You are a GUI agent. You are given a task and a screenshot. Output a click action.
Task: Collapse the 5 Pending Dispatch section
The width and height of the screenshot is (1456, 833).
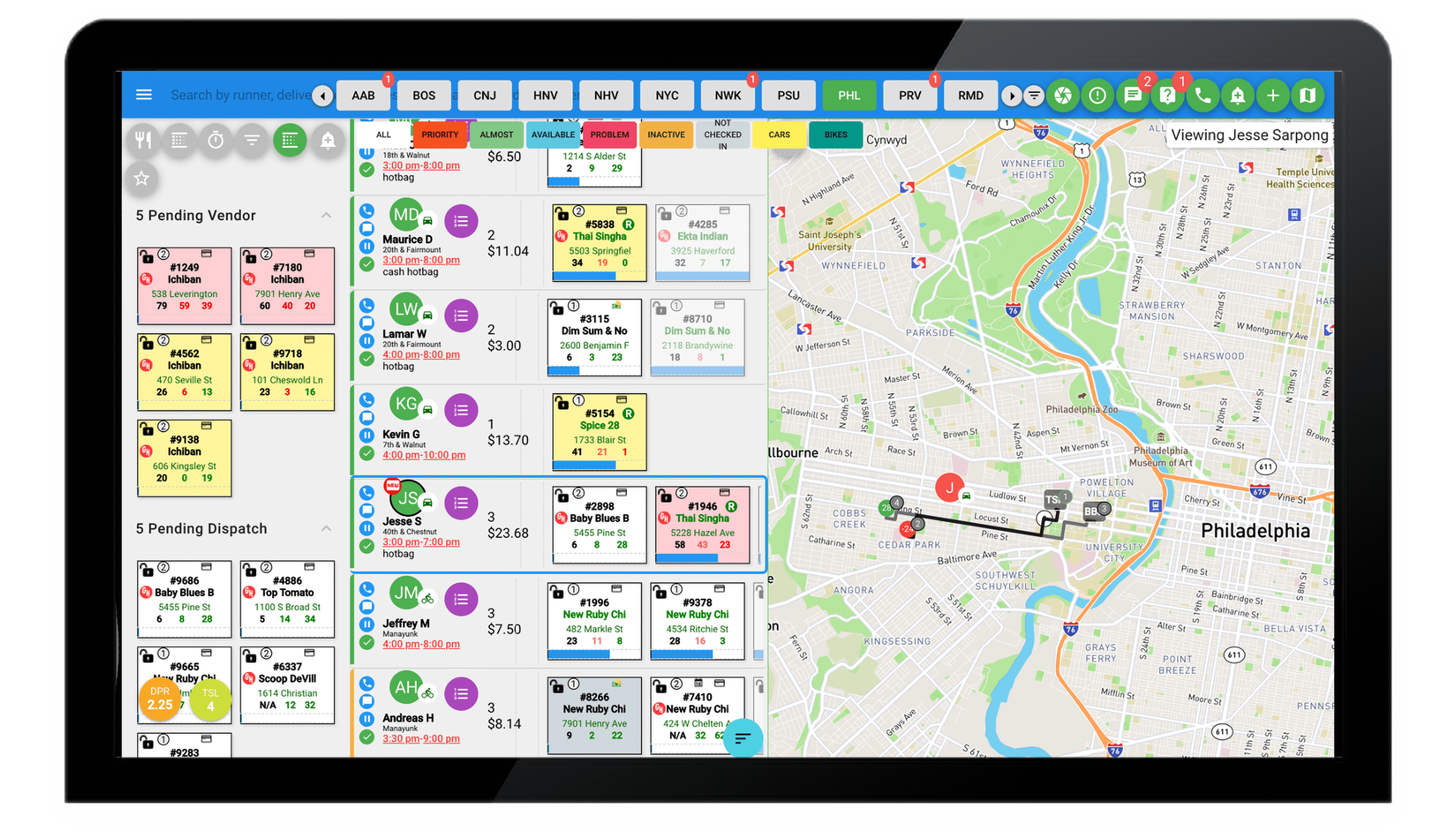click(326, 528)
